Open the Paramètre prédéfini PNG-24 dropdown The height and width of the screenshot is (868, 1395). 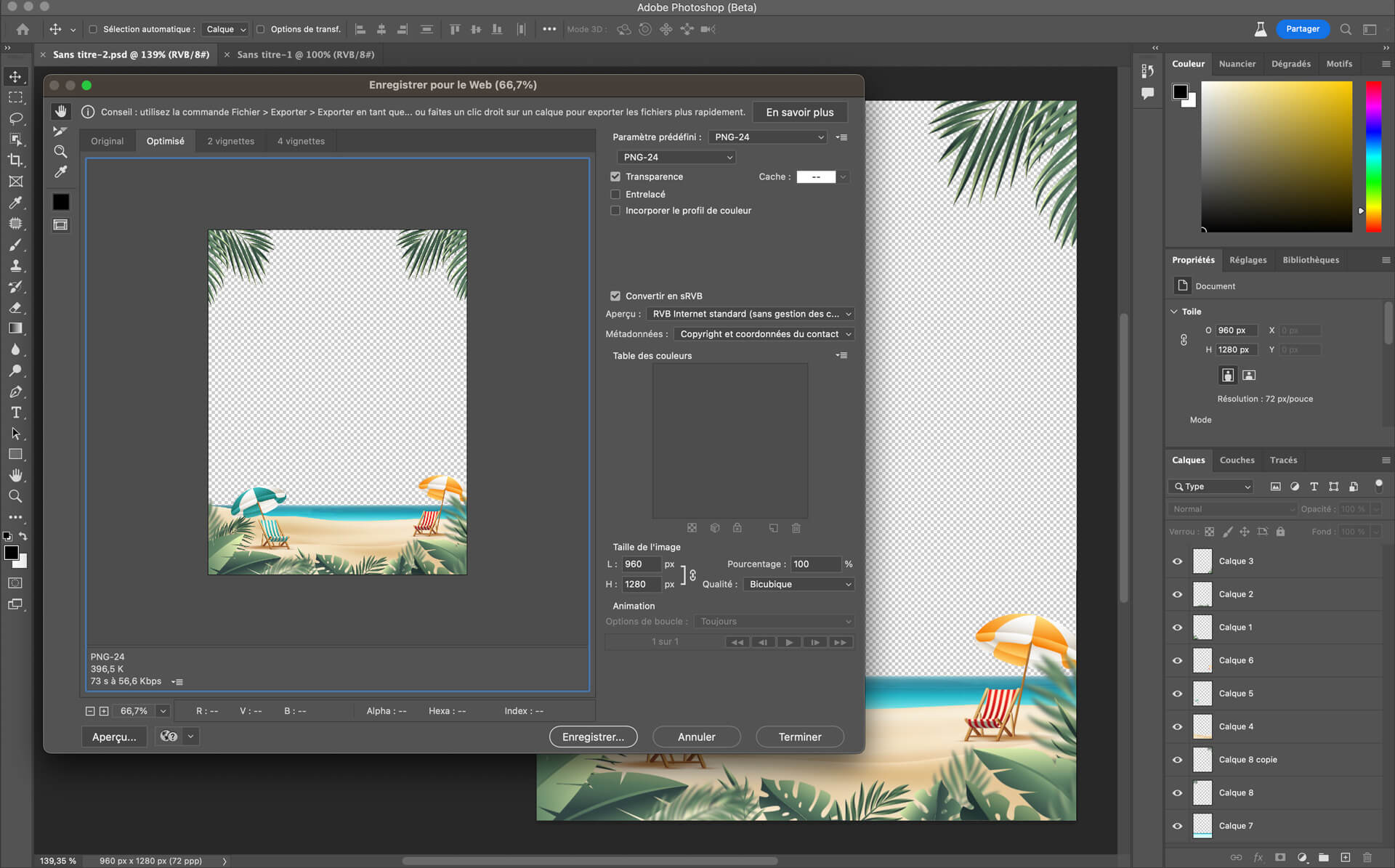tap(769, 137)
